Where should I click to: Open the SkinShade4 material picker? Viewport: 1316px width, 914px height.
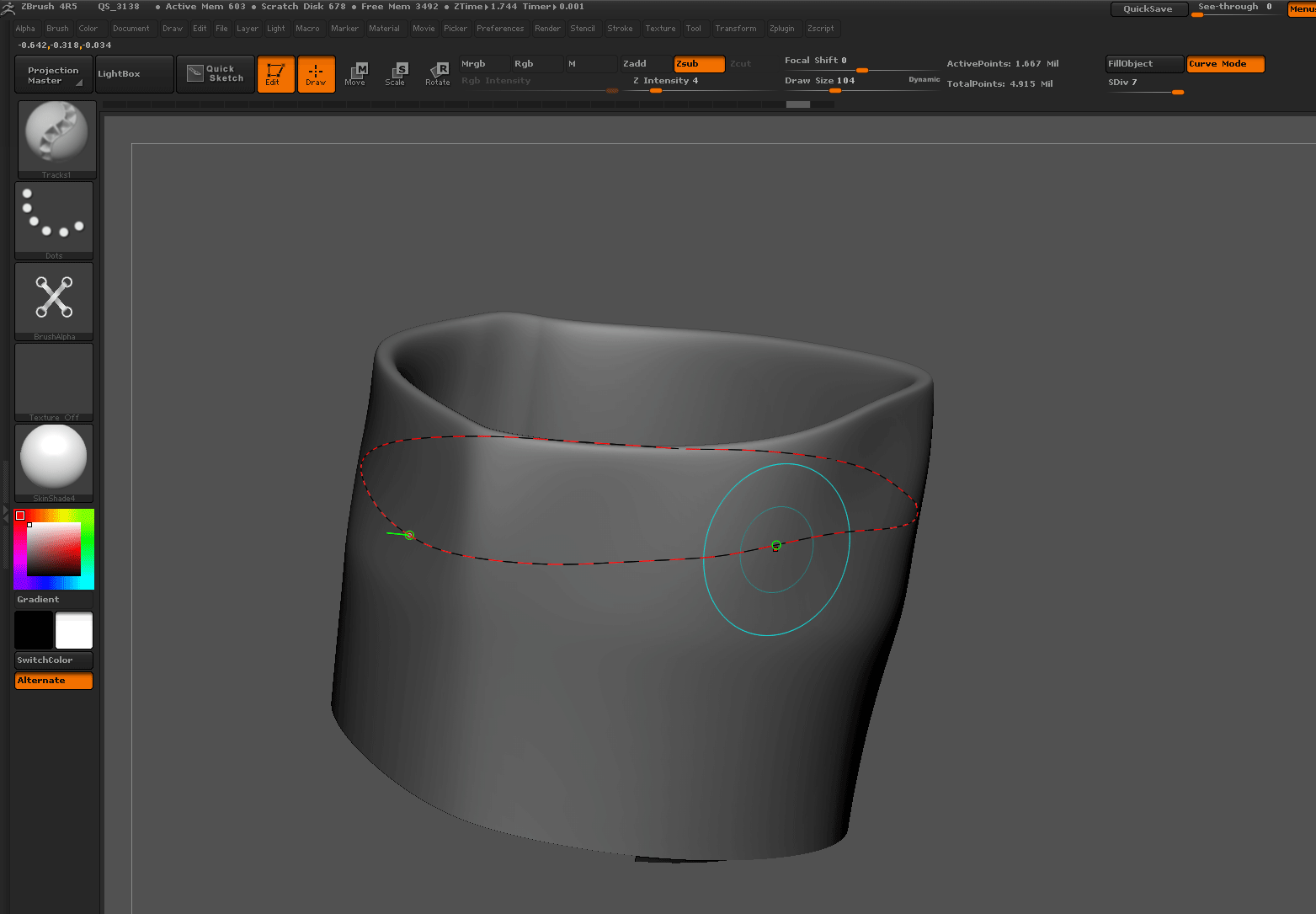[54, 461]
